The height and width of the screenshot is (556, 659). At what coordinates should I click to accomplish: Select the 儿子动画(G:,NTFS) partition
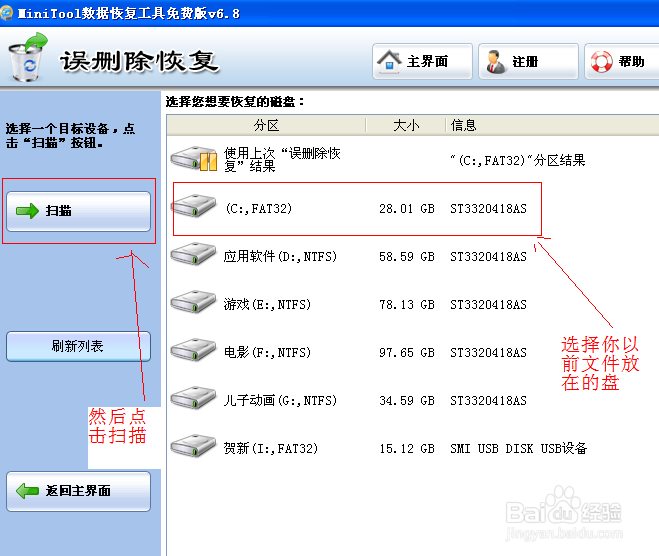(x=280, y=401)
